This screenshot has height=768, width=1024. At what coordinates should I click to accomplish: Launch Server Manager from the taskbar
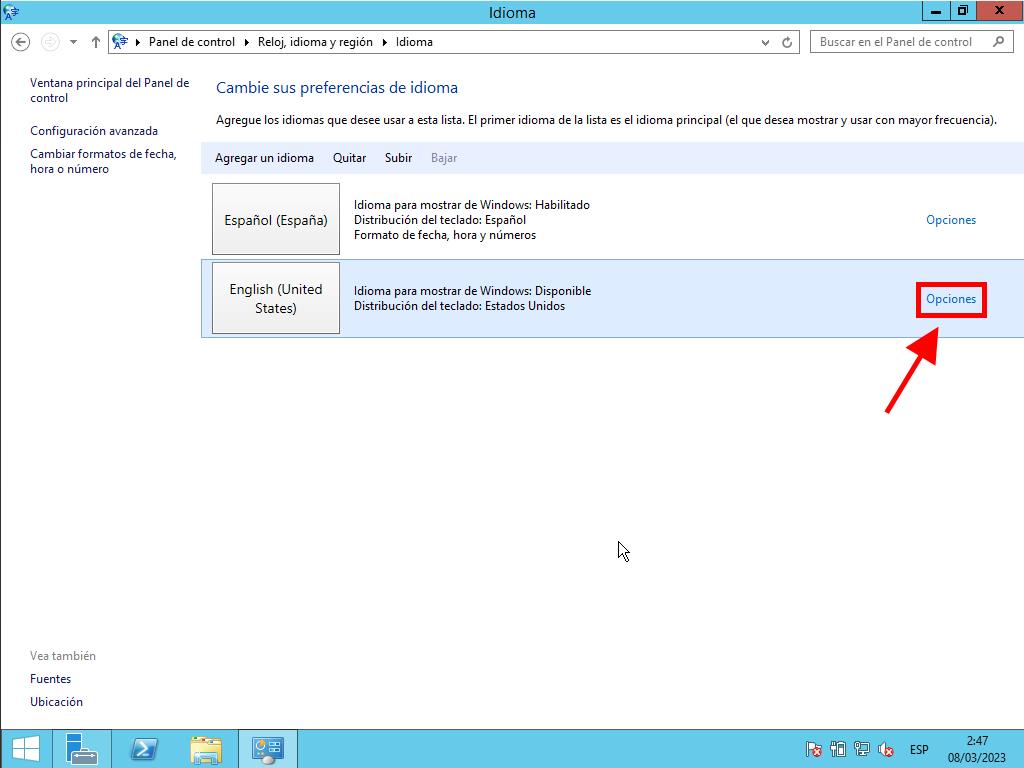coord(81,749)
